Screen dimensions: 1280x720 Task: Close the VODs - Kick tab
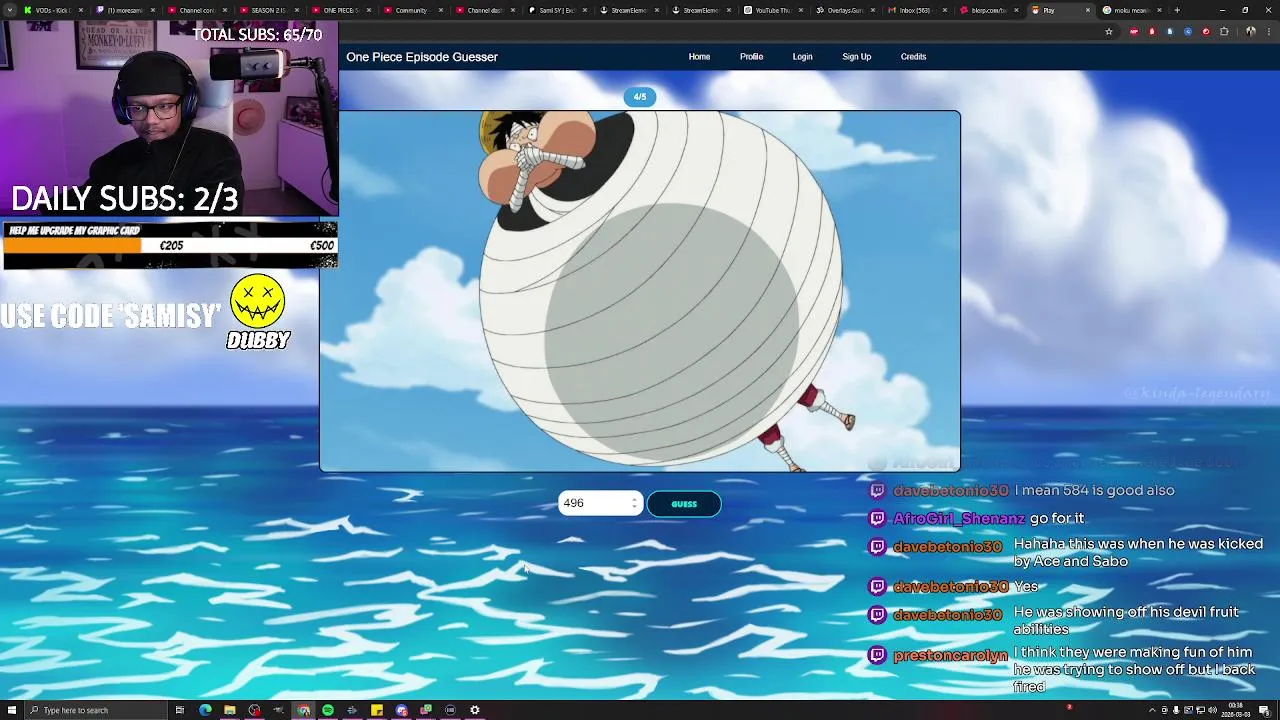81,10
